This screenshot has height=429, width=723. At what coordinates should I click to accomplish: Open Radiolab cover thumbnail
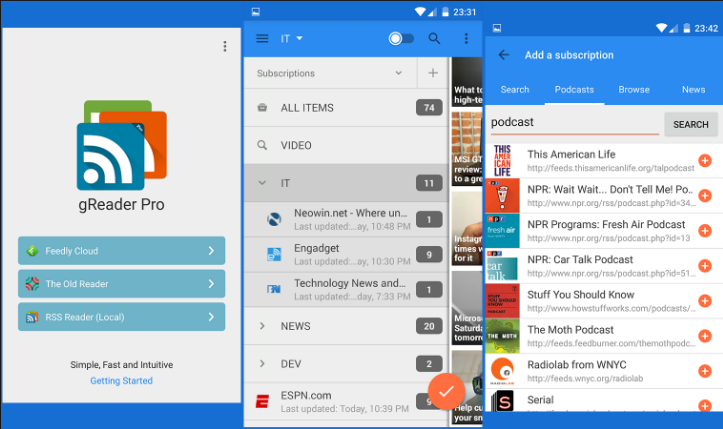503,371
